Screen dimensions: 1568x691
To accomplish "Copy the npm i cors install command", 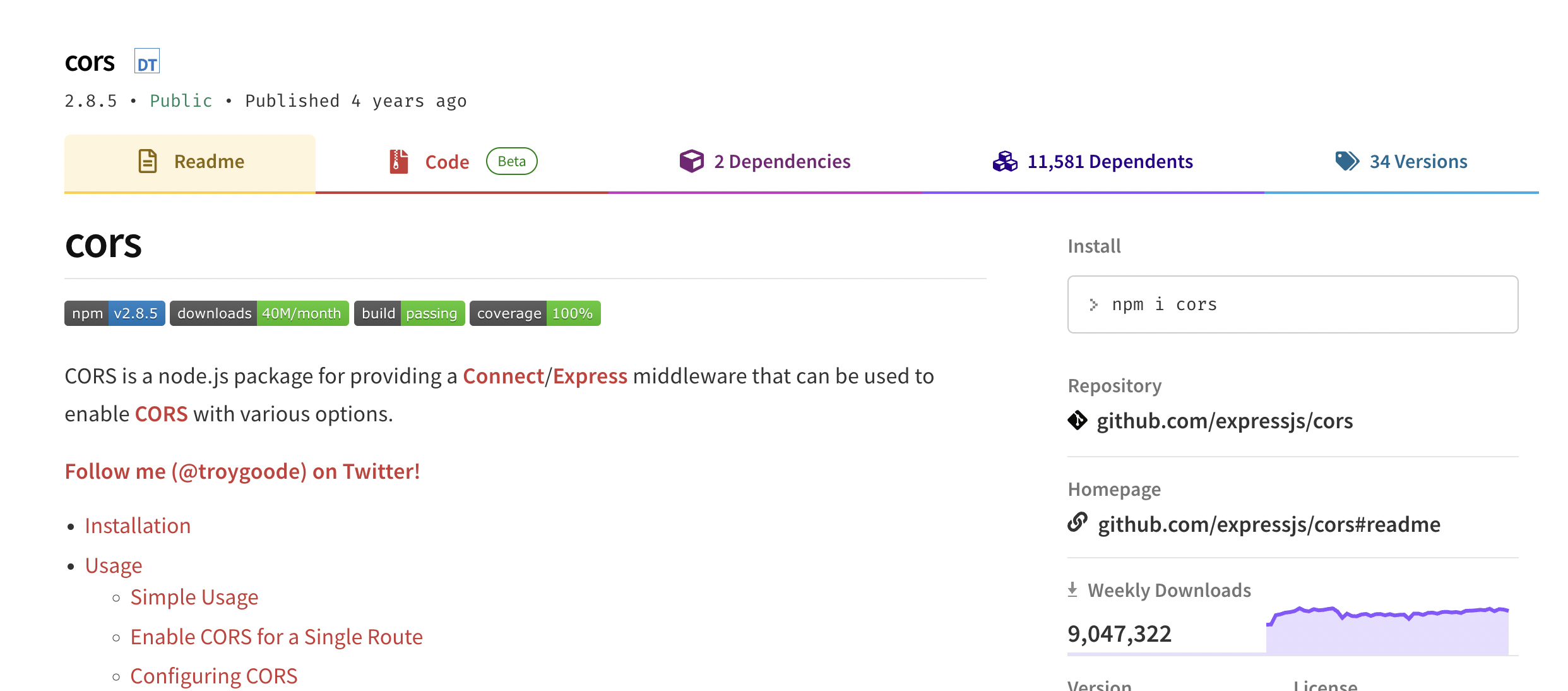I will click(x=1164, y=304).
